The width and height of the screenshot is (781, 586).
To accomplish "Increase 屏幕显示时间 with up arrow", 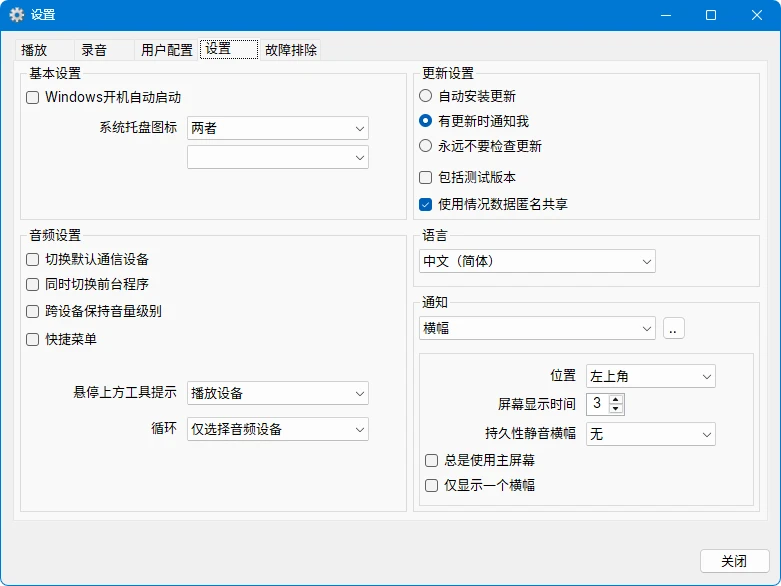I will coord(616,399).
